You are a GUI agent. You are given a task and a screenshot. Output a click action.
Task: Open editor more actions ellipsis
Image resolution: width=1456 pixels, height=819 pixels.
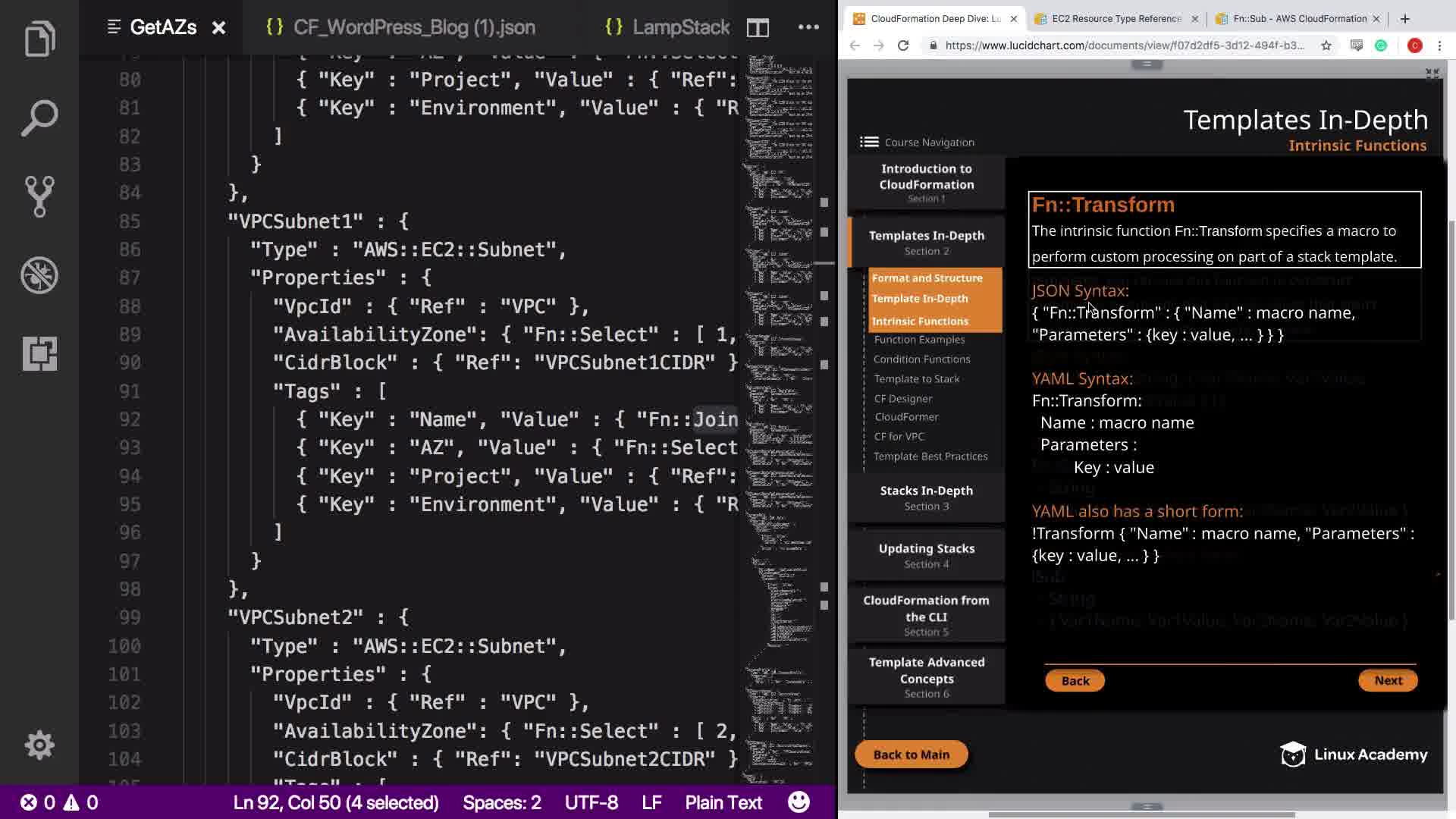808,27
